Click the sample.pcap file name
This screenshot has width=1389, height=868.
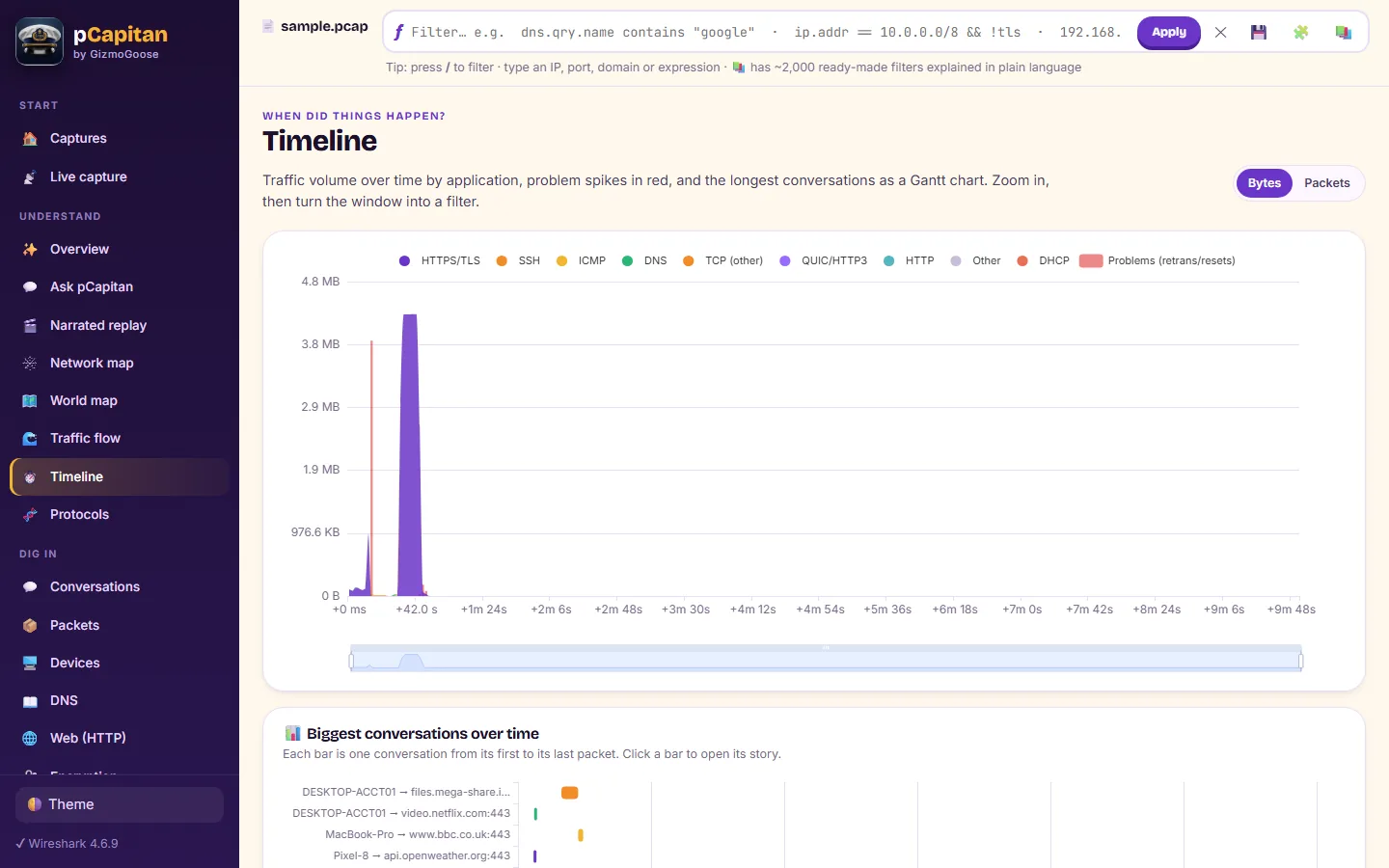(324, 27)
